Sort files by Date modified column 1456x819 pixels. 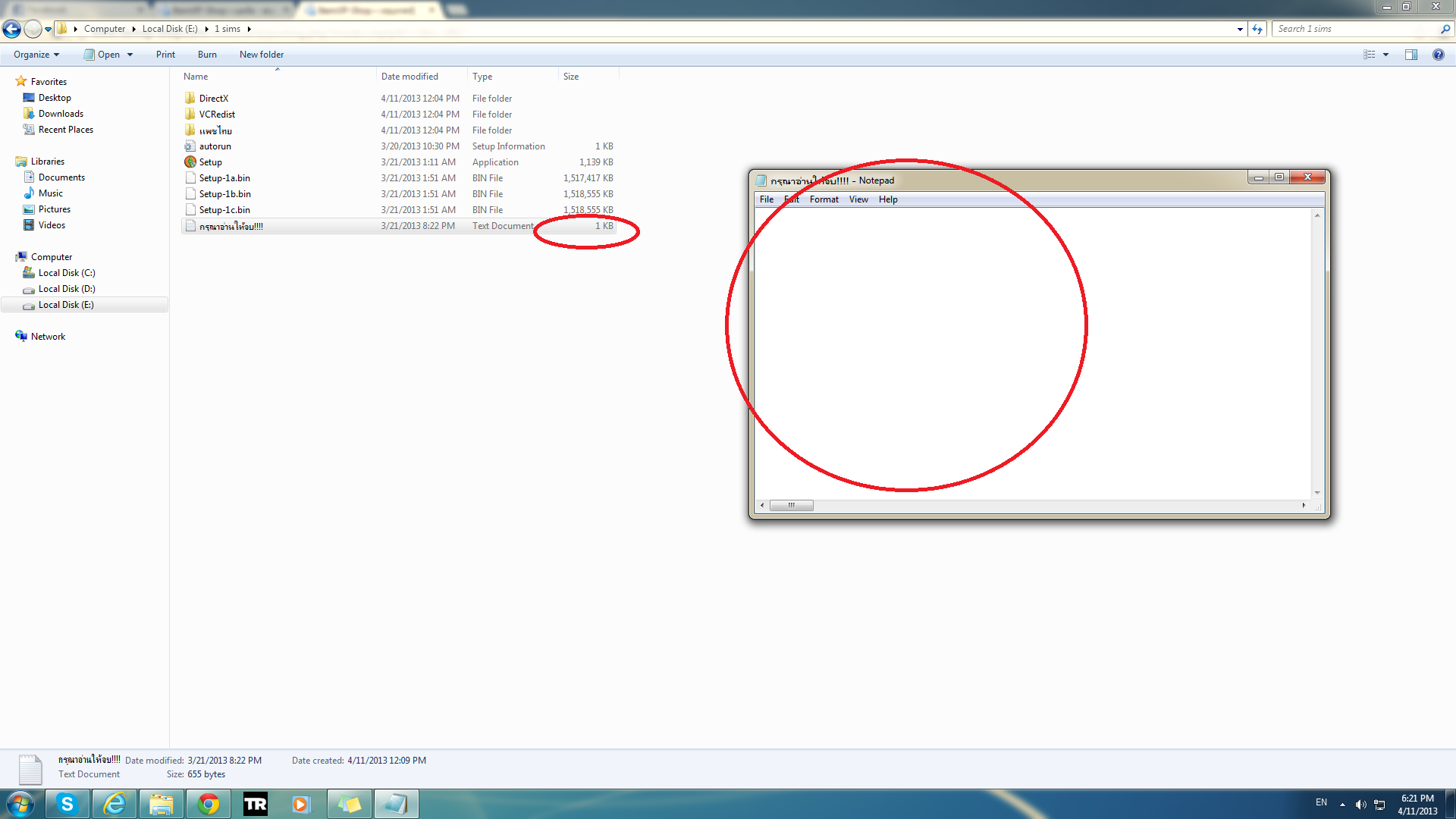(x=409, y=77)
